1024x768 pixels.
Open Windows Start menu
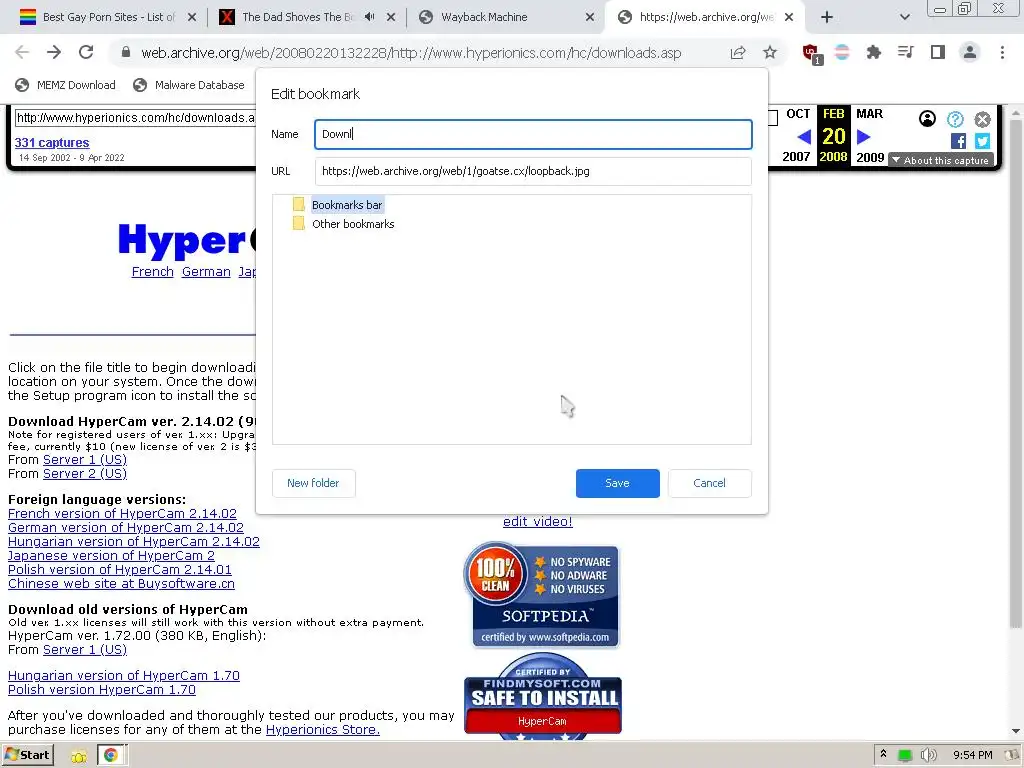tap(27, 755)
